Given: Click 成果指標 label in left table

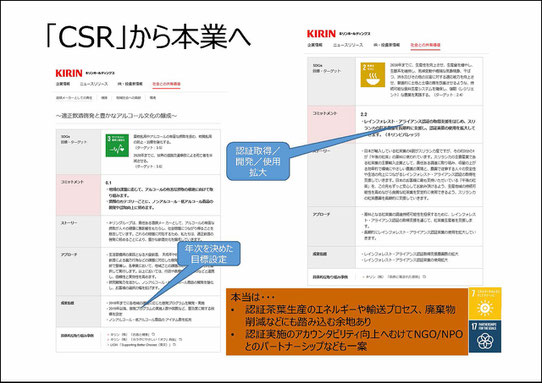Looking at the screenshot, I should pos(67,303).
